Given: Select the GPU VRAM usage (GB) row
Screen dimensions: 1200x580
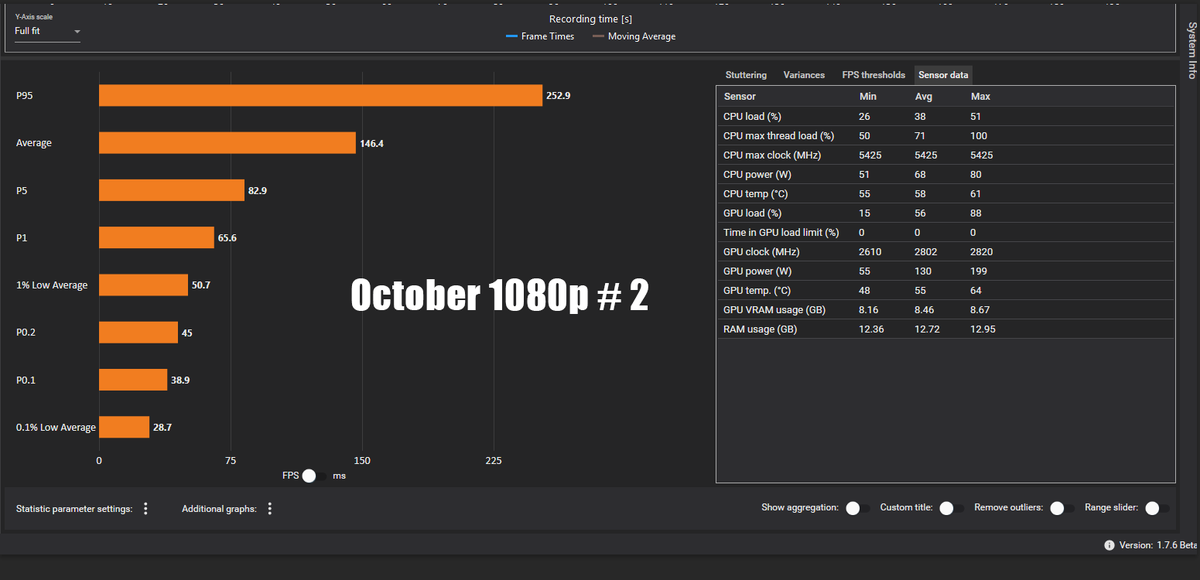Looking at the screenshot, I should (x=945, y=309).
